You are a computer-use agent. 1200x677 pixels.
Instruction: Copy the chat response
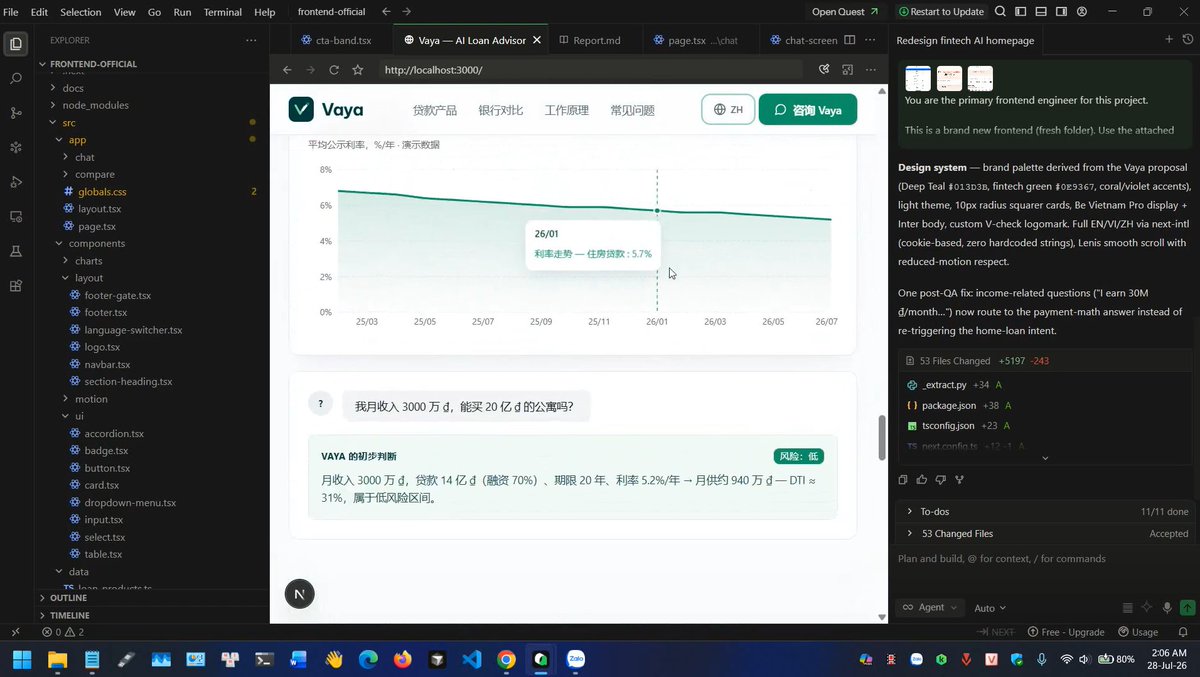[x=903, y=480]
